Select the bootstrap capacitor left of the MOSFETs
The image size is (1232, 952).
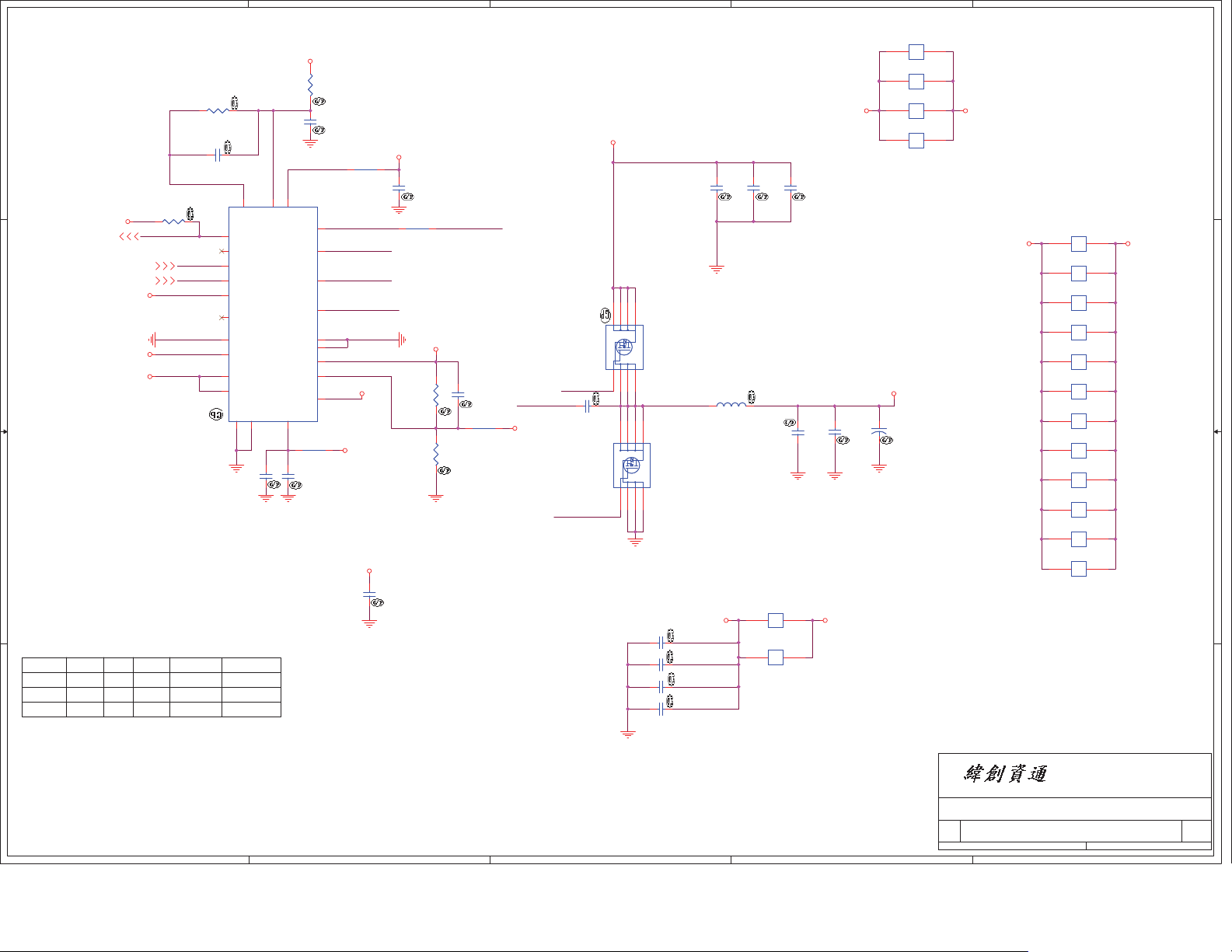587,406
